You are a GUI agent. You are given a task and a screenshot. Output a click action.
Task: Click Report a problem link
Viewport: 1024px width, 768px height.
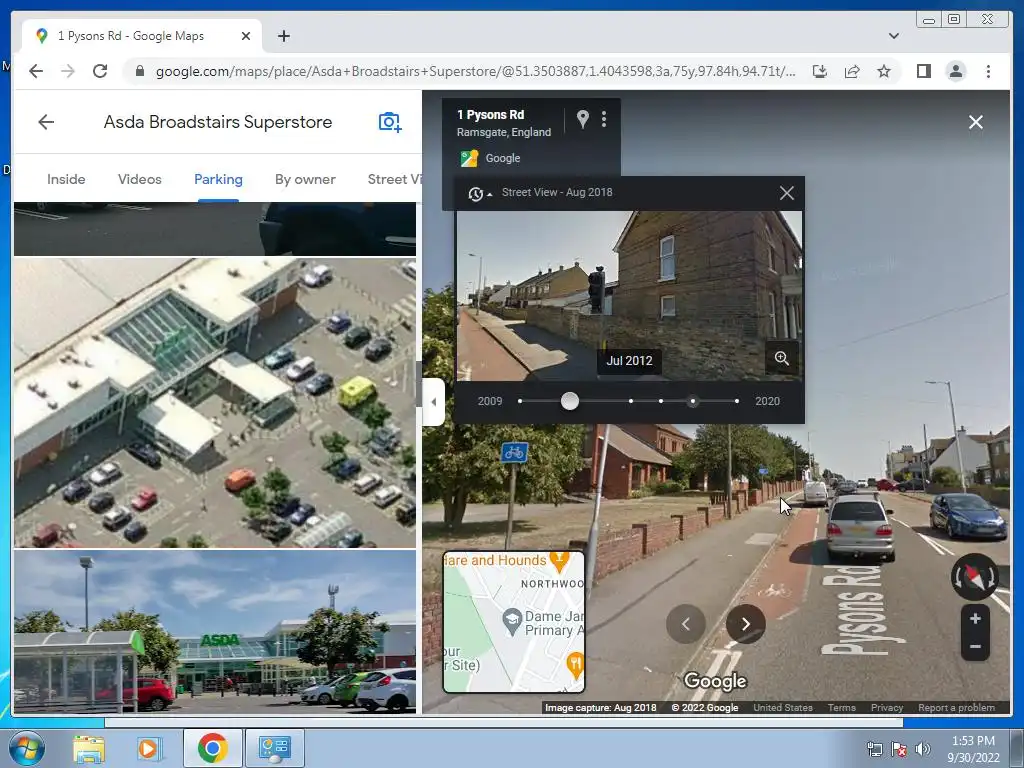click(957, 707)
